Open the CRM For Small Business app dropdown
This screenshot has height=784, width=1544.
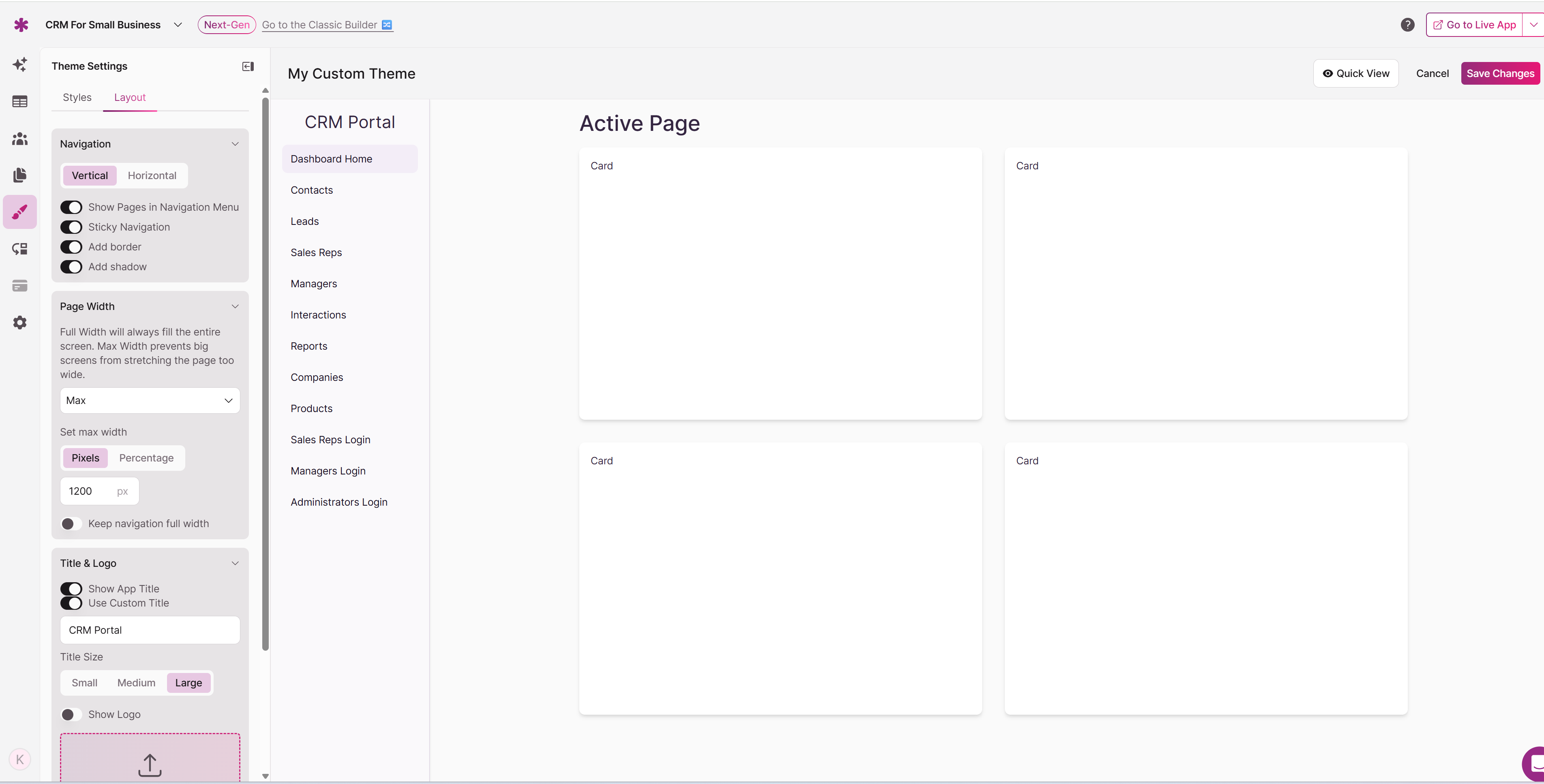(178, 25)
